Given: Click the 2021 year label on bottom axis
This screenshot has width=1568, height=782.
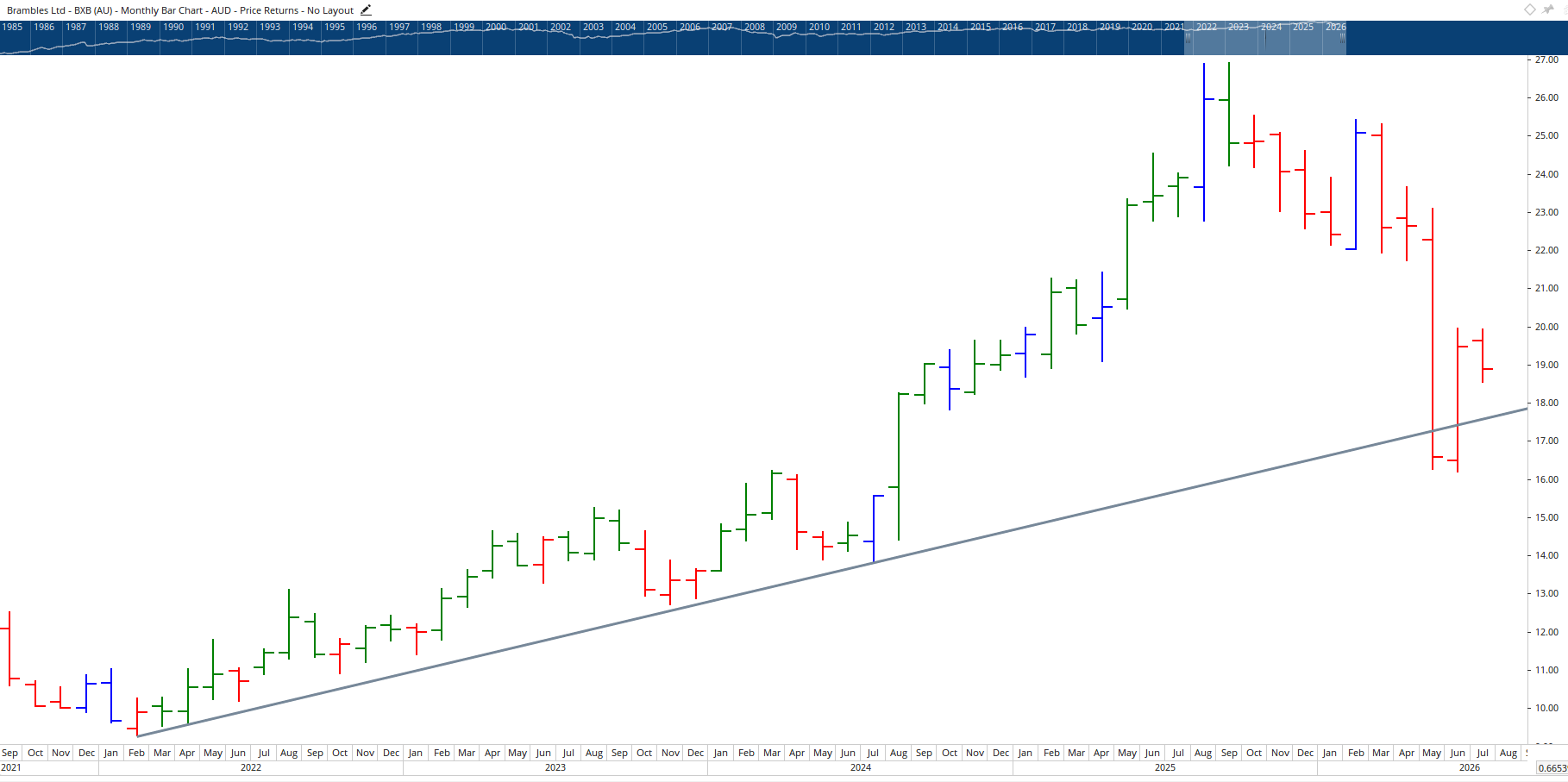Looking at the screenshot, I should pyautogui.click(x=11, y=767).
